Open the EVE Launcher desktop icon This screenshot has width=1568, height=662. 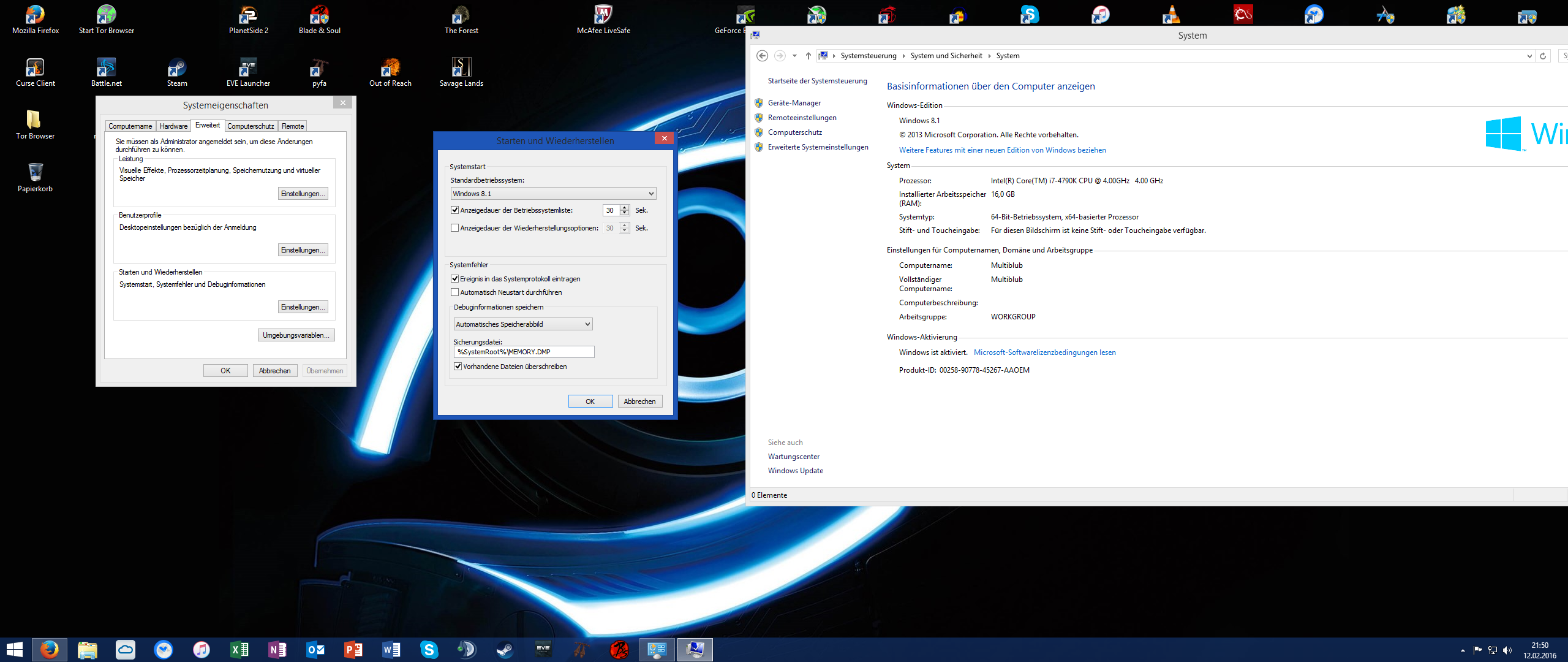click(248, 67)
